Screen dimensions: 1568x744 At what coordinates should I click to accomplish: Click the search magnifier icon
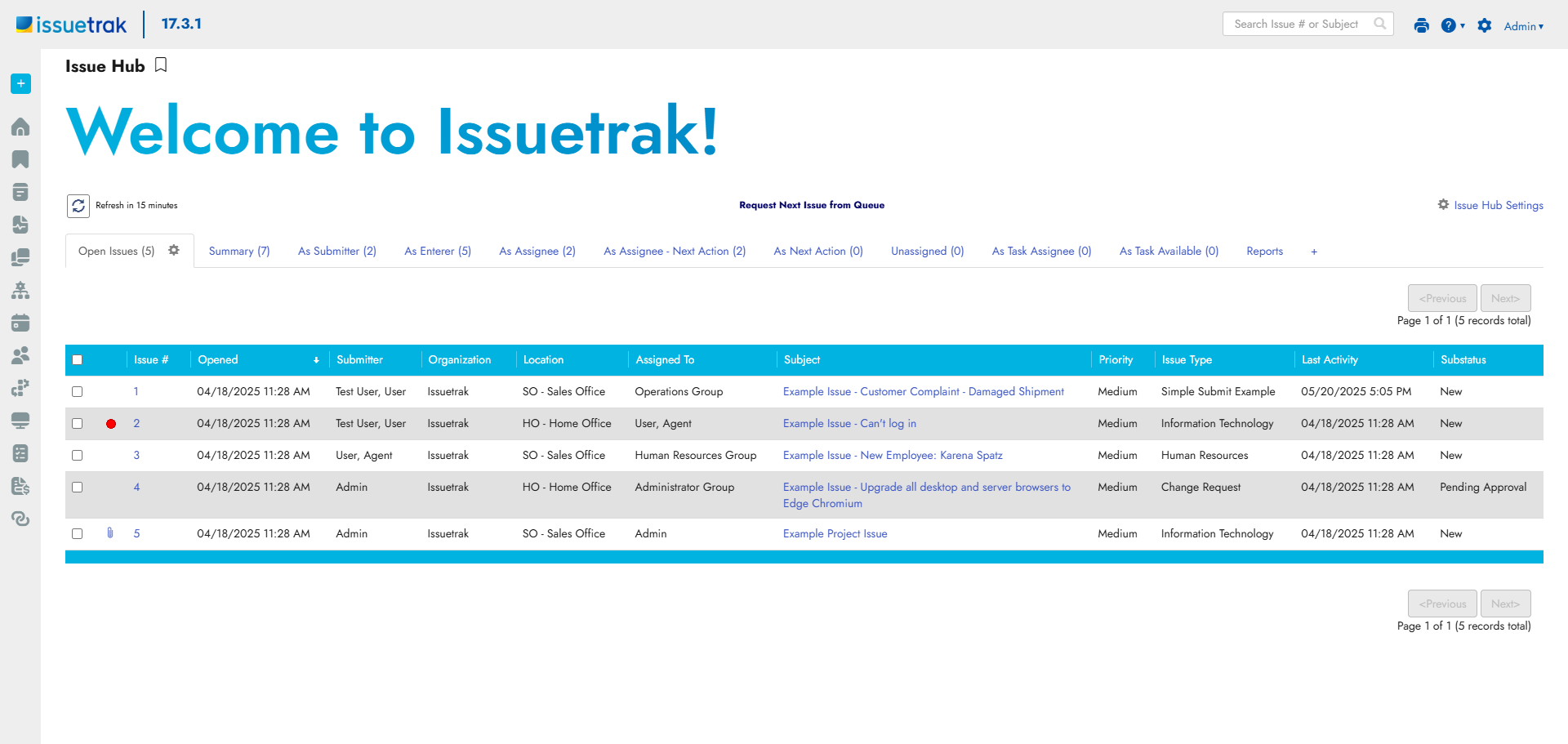pyautogui.click(x=1380, y=24)
